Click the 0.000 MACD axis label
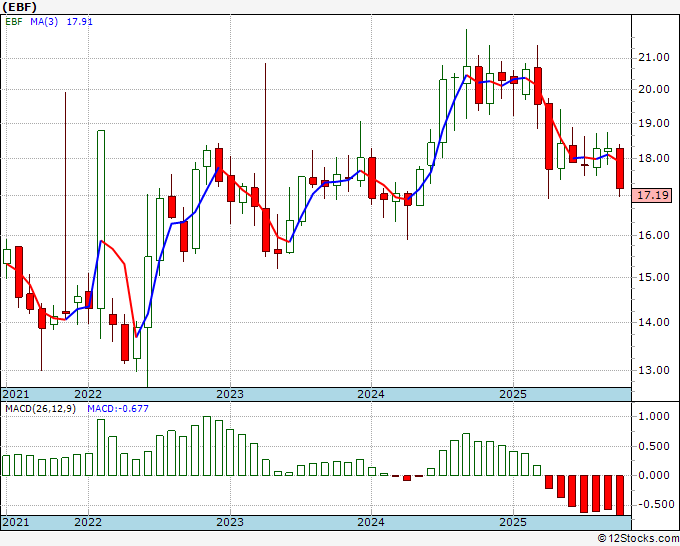 (x=654, y=475)
